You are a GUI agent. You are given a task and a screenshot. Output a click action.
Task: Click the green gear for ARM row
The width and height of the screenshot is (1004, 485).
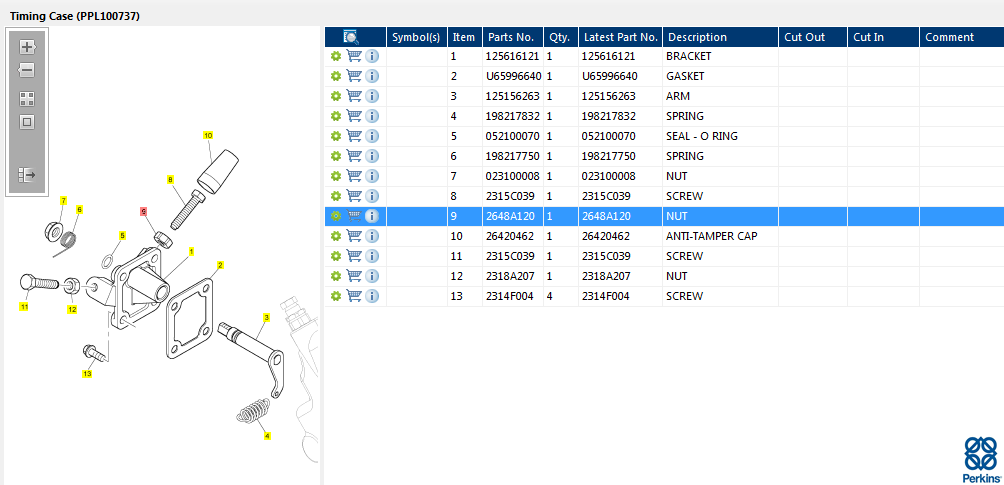tap(336, 97)
